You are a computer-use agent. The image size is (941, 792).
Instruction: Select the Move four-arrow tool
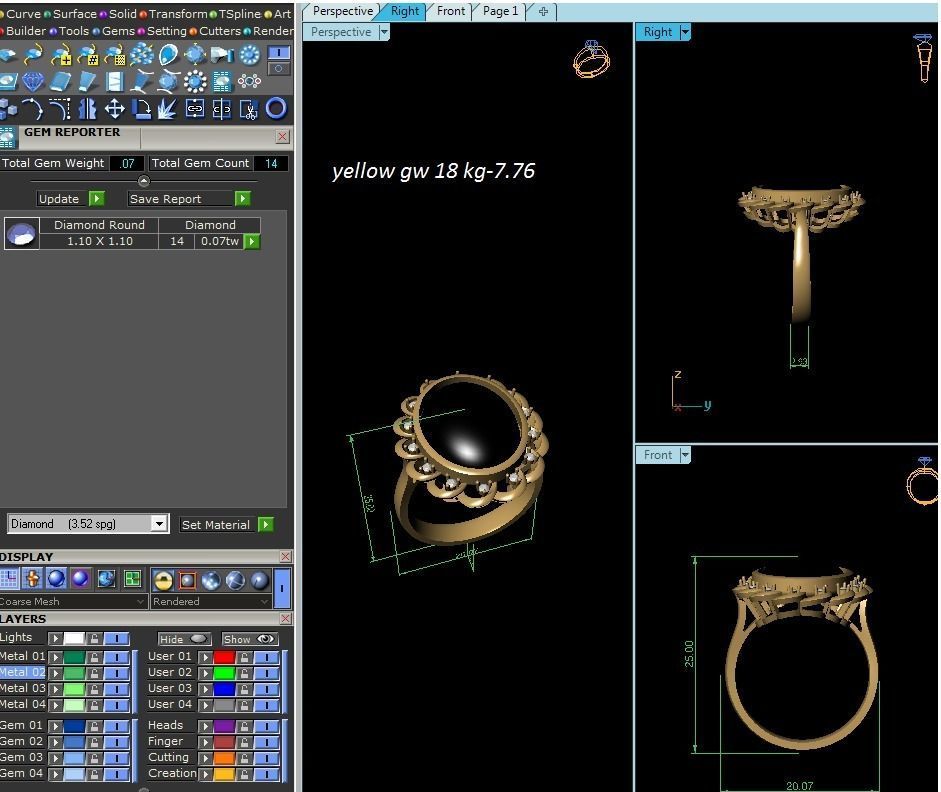point(115,109)
